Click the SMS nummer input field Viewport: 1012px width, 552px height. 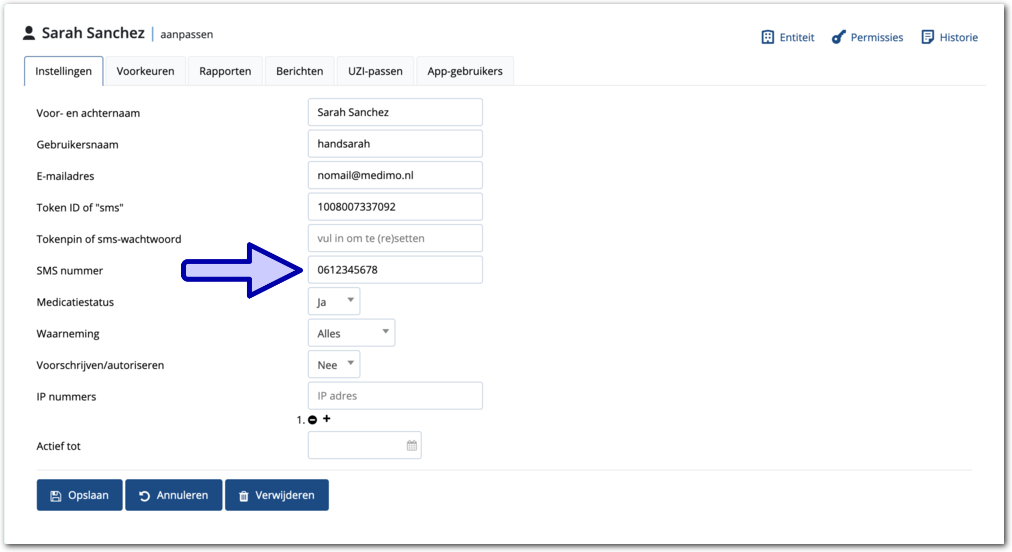395,270
